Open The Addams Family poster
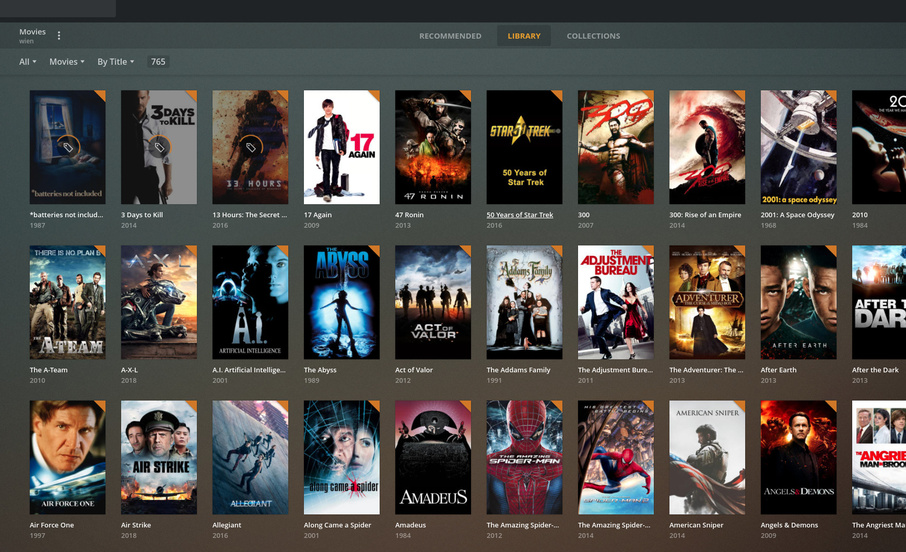This screenshot has height=552, width=906. (524, 302)
